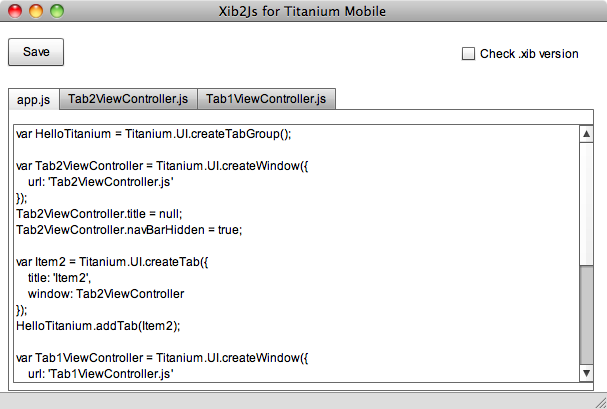Zoom the window with the green button
Screen dimensions: 607x409
click(x=57, y=11)
